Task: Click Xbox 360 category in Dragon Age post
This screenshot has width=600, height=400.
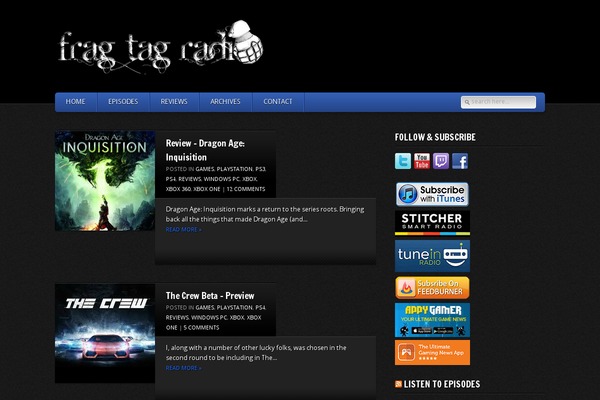Action: [x=178, y=189]
